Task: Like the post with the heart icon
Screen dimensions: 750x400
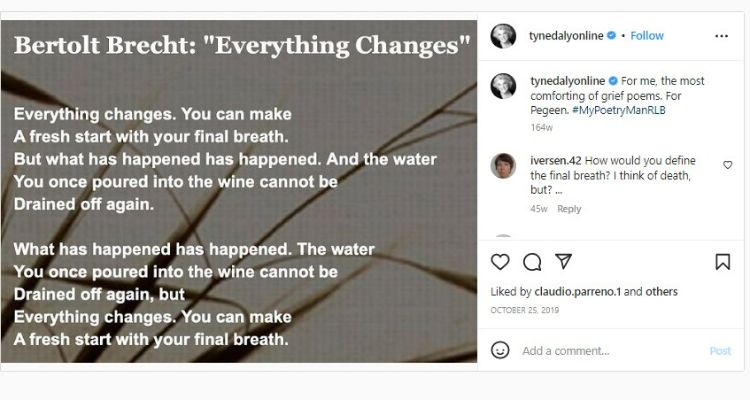Action: click(501, 262)
